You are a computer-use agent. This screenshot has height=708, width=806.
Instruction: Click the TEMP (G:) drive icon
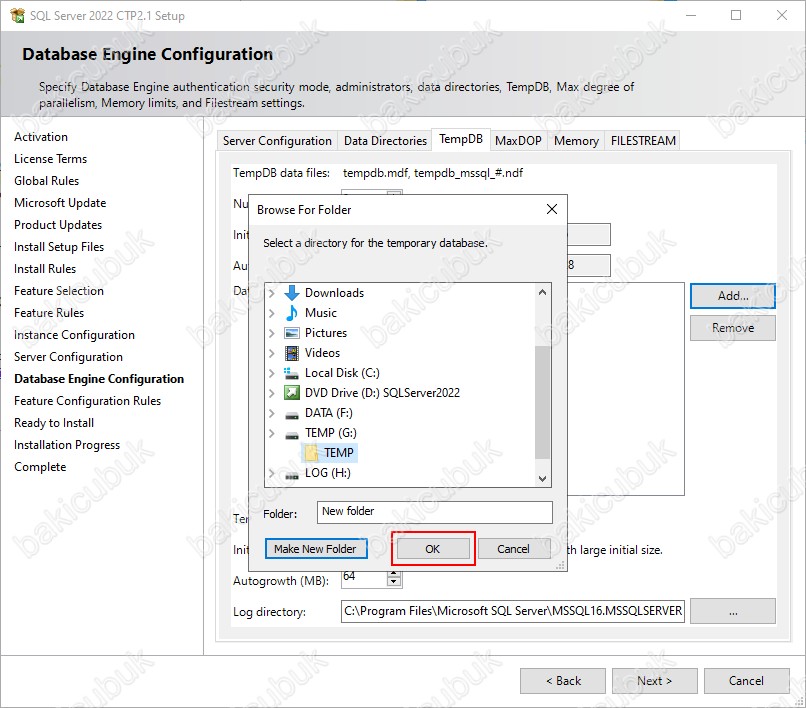(x=291, y=434)
